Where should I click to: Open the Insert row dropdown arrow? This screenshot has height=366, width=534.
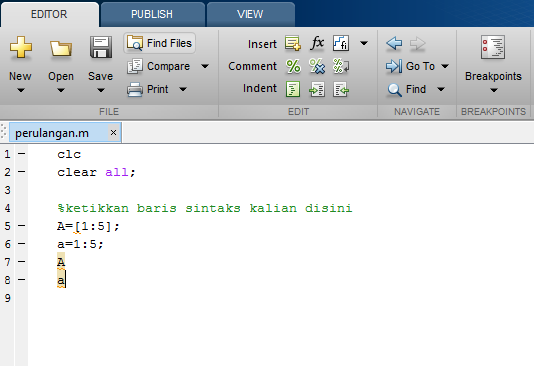(x=364, y=43)
